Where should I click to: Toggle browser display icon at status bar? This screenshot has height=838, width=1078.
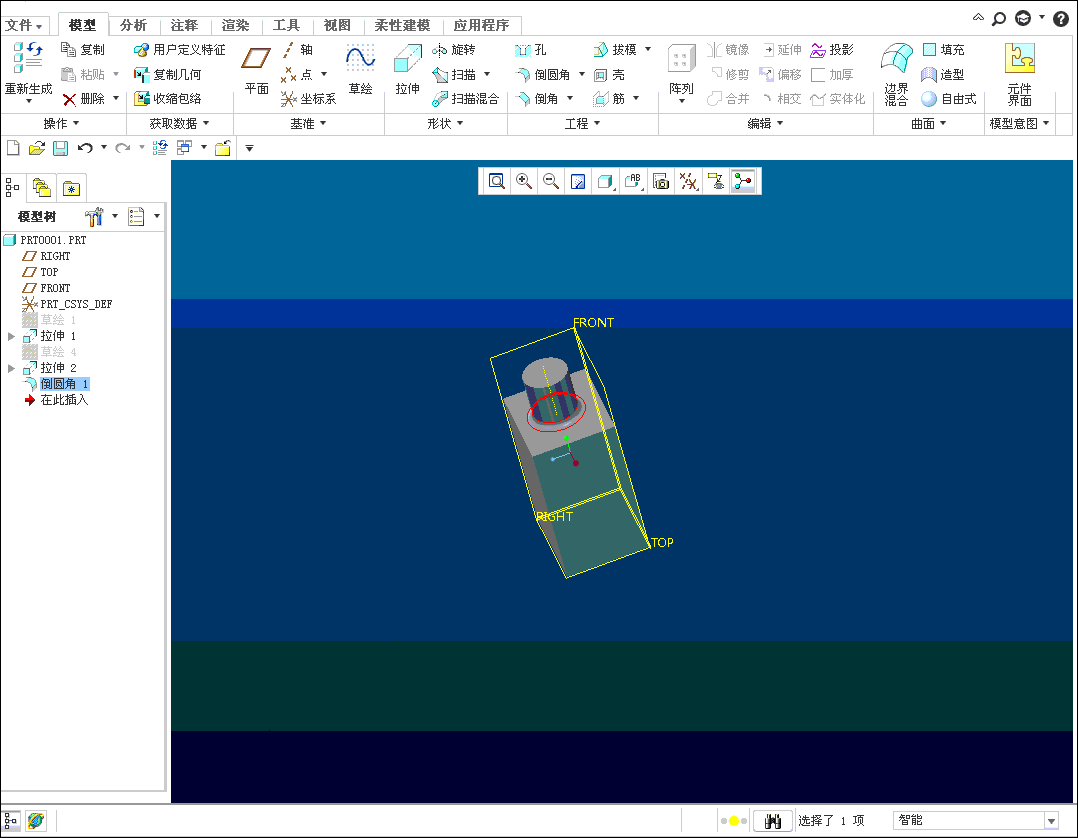click(x=36, y=821)
